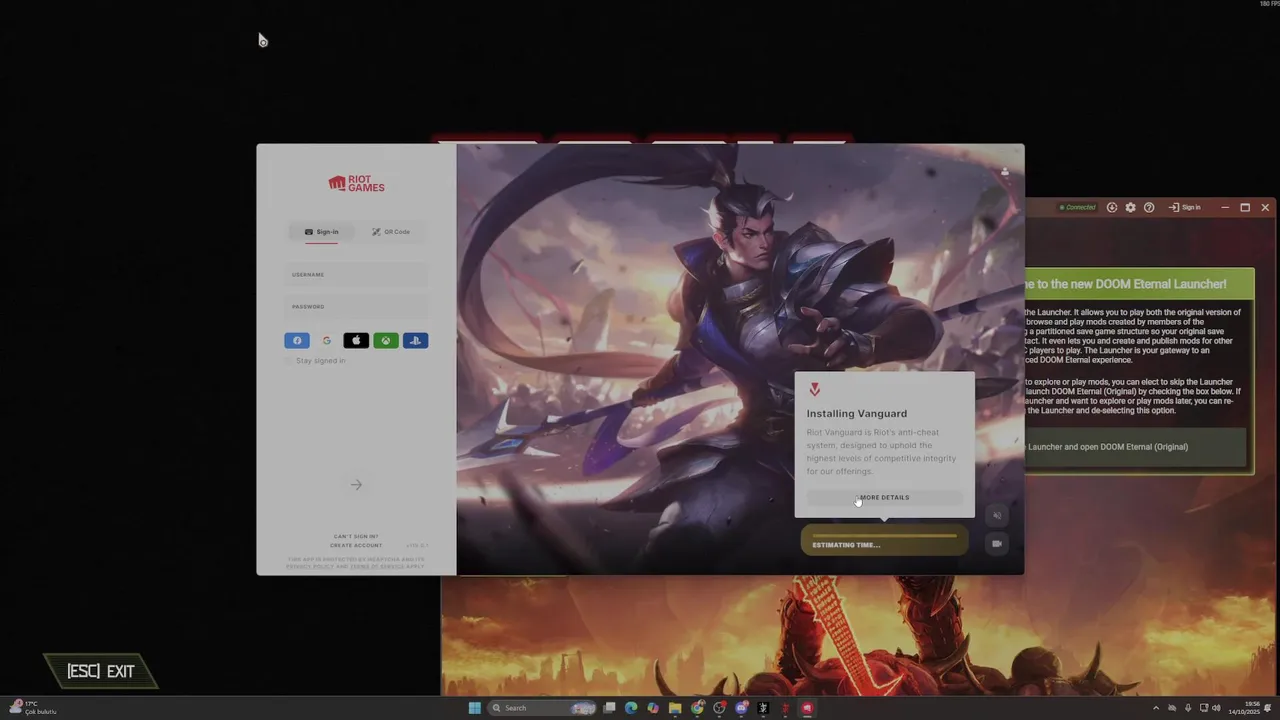
Task: Open Copilot from taskbar
Action: 653,708
